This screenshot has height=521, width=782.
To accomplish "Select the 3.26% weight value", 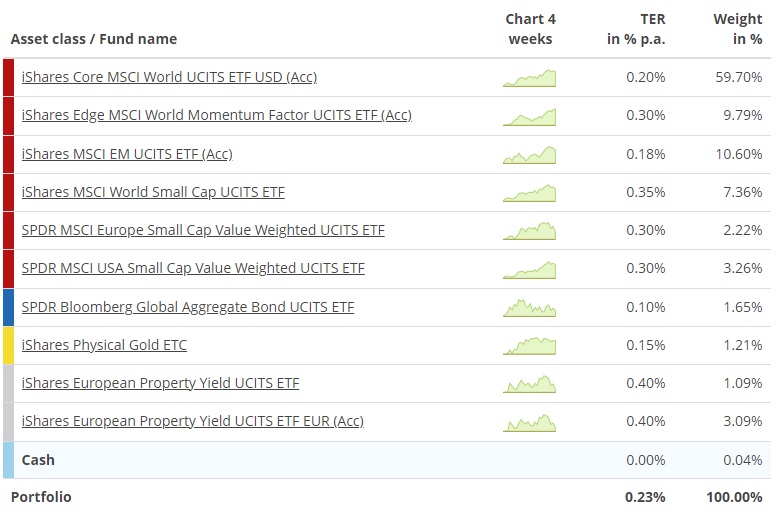I will (x=743, y=268).
